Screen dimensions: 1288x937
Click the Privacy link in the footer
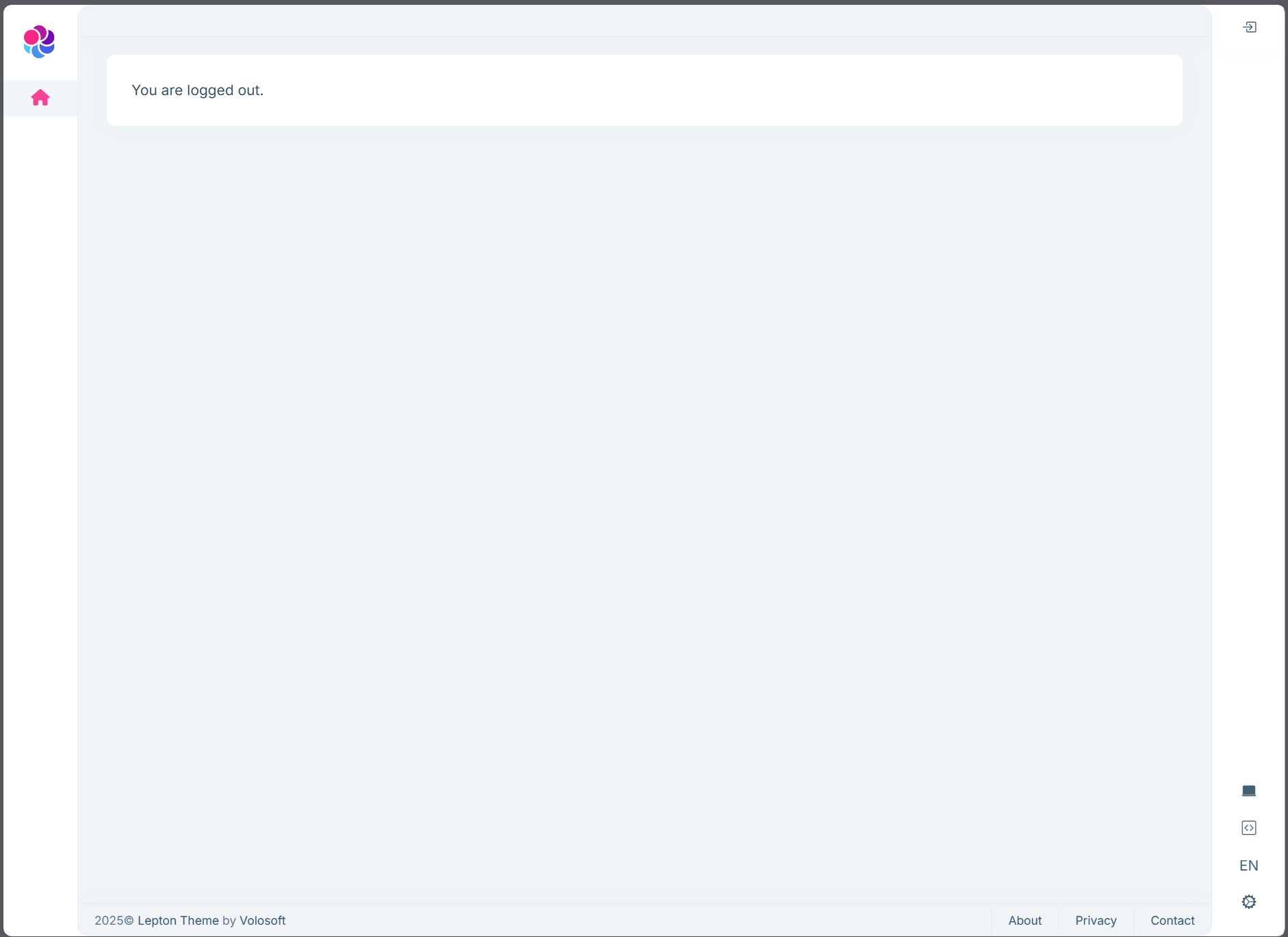(1096, 920)
